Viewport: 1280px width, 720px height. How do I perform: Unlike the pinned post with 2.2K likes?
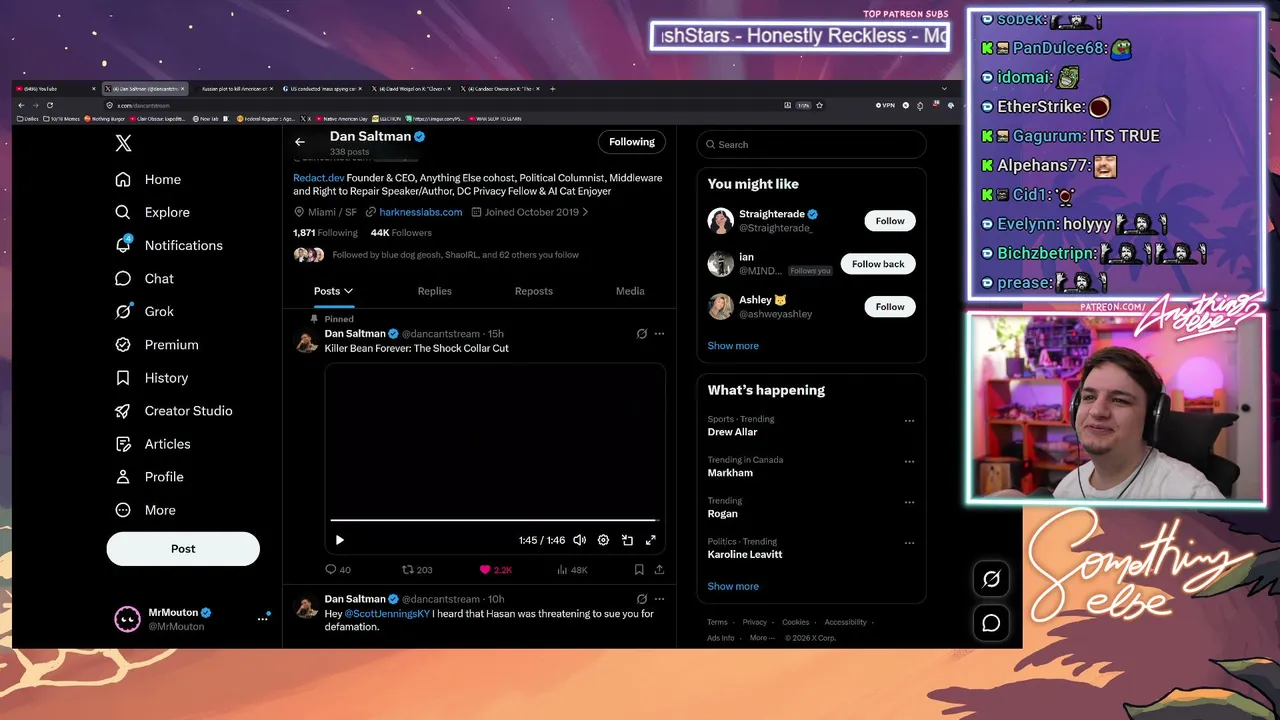click(496, 570)
